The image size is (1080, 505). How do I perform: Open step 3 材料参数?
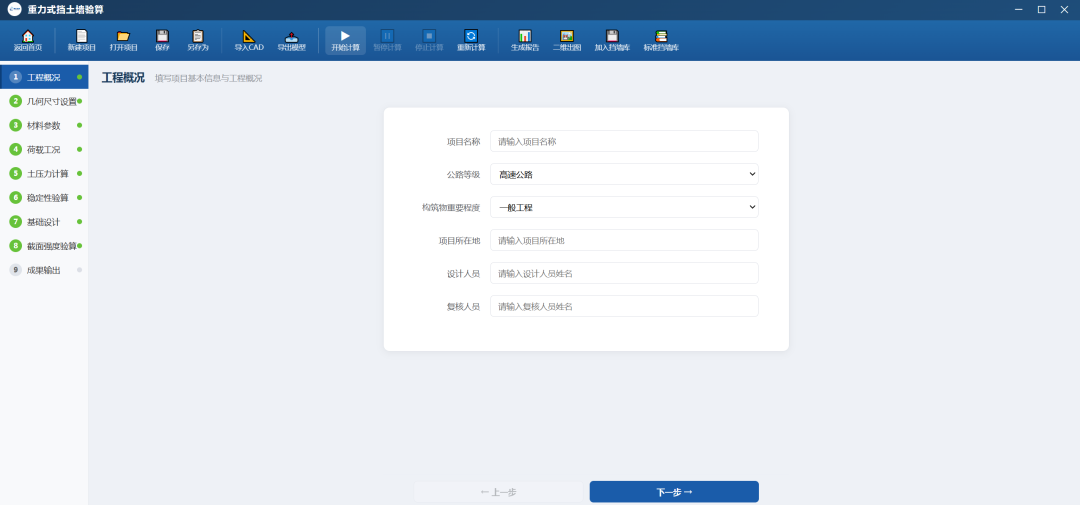pyautogui.click(x=44, y=125)
